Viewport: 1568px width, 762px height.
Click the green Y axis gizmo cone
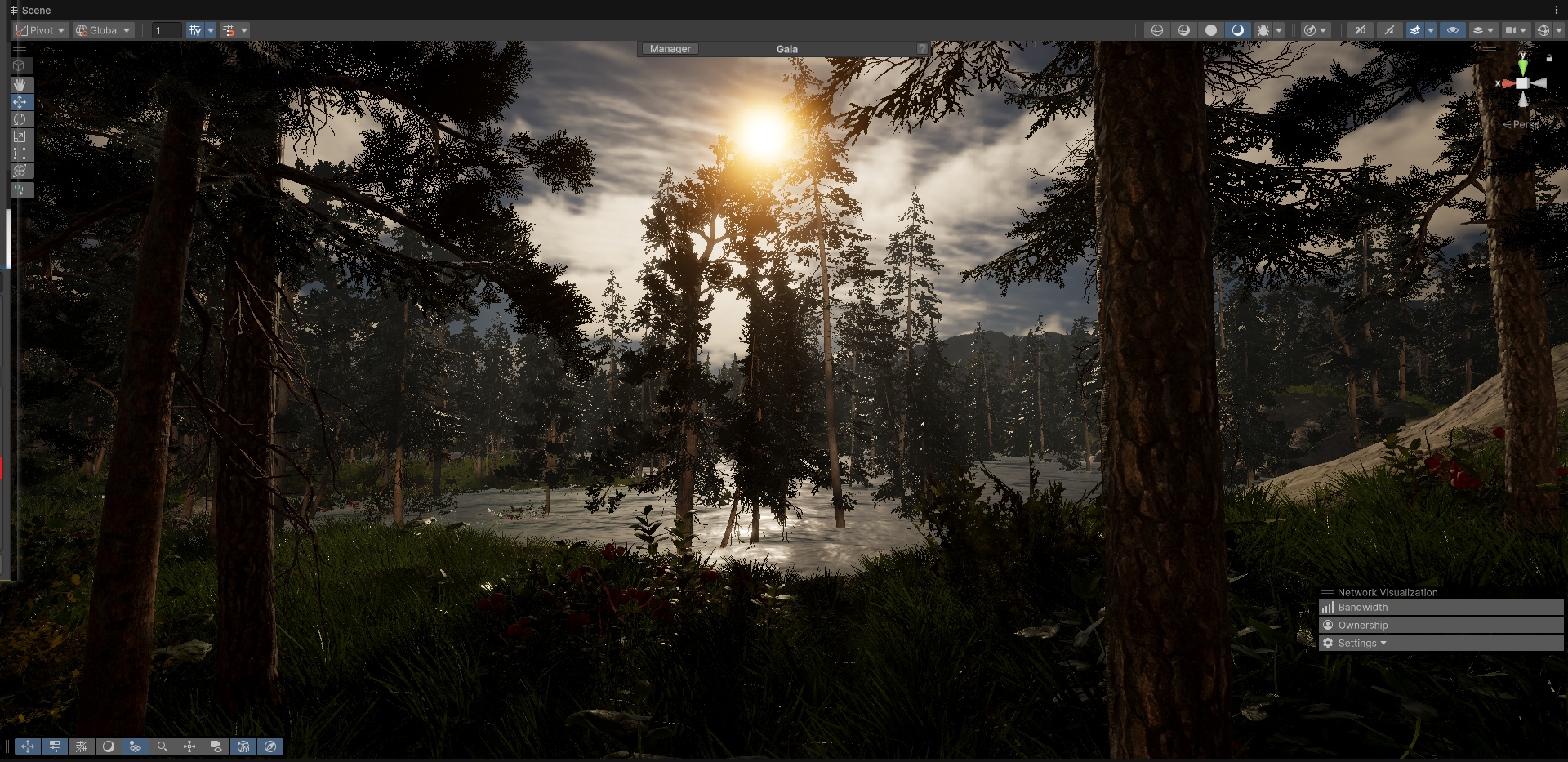pos(1522,66)
